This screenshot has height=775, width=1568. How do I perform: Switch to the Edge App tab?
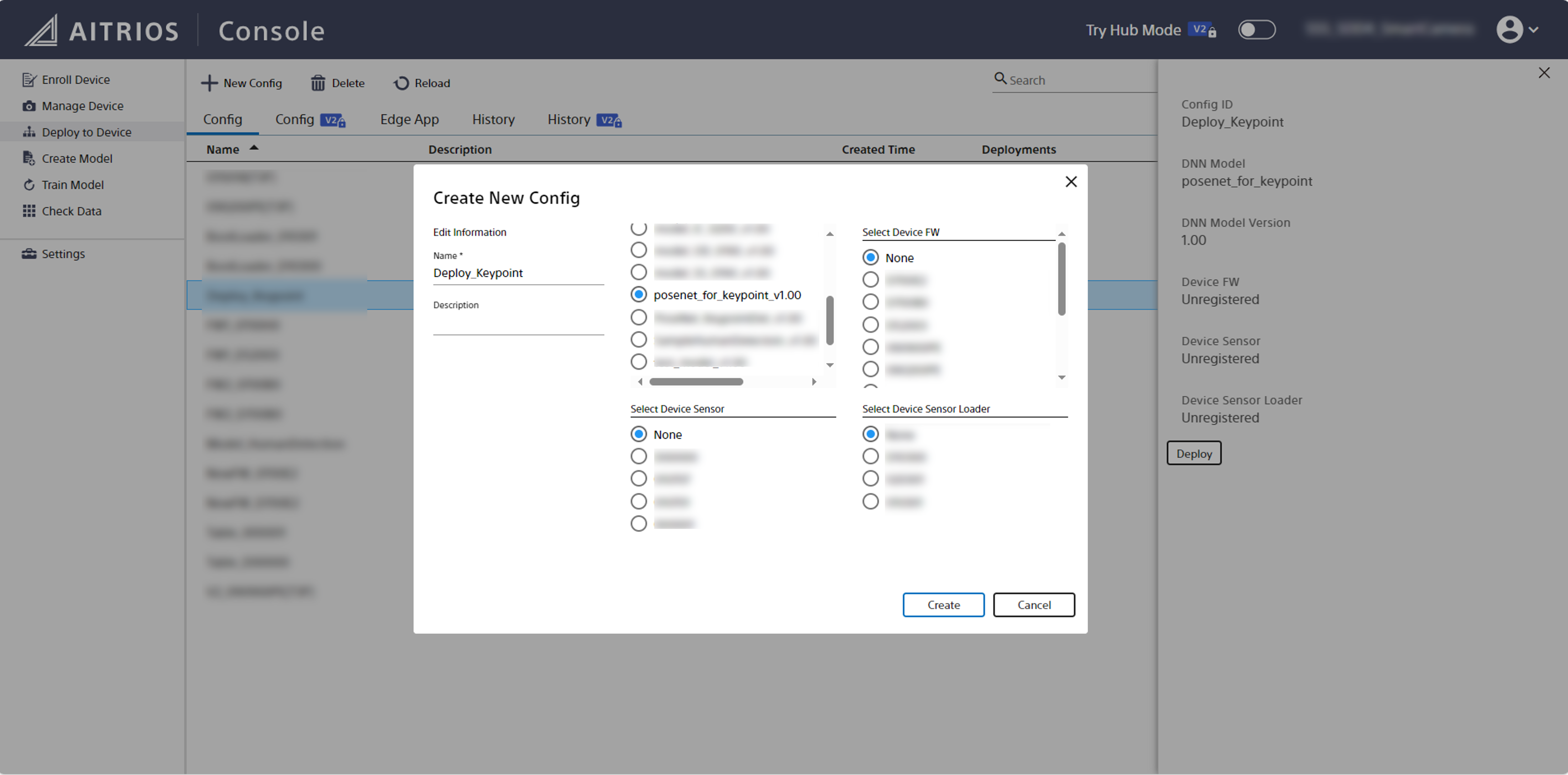409,119
